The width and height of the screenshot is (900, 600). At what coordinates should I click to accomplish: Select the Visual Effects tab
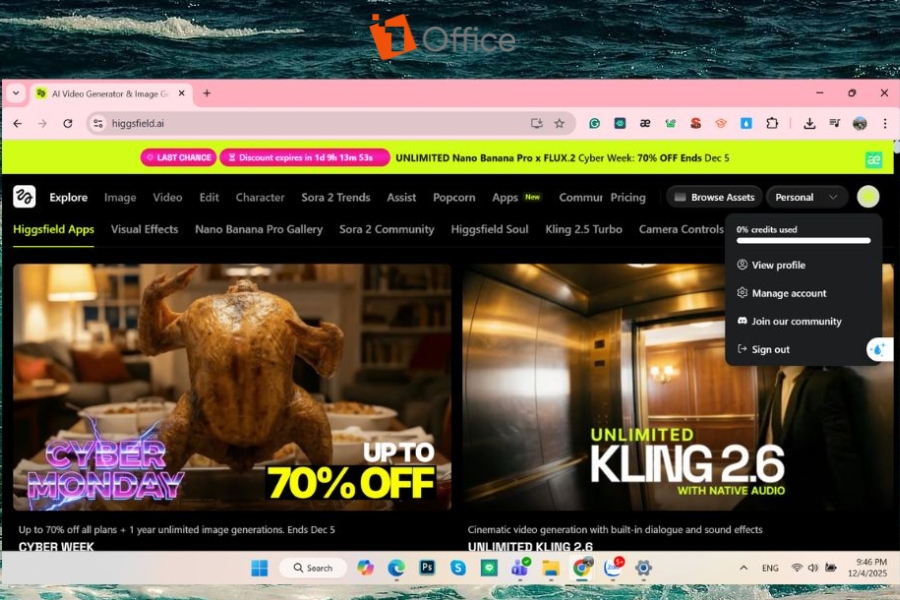[145, 229]
